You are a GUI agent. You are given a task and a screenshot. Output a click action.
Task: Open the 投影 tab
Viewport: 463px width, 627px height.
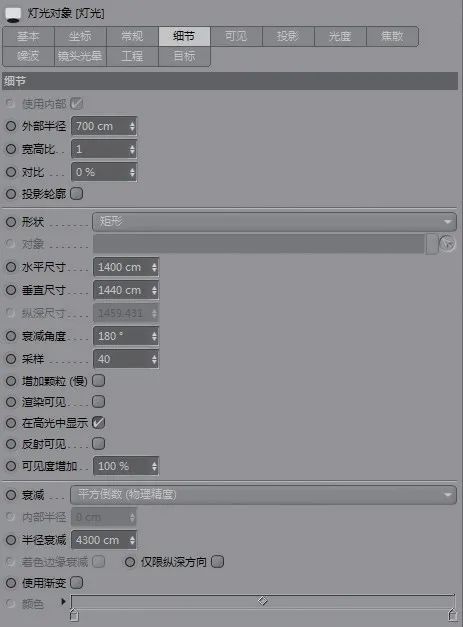[x=288, y=36]
